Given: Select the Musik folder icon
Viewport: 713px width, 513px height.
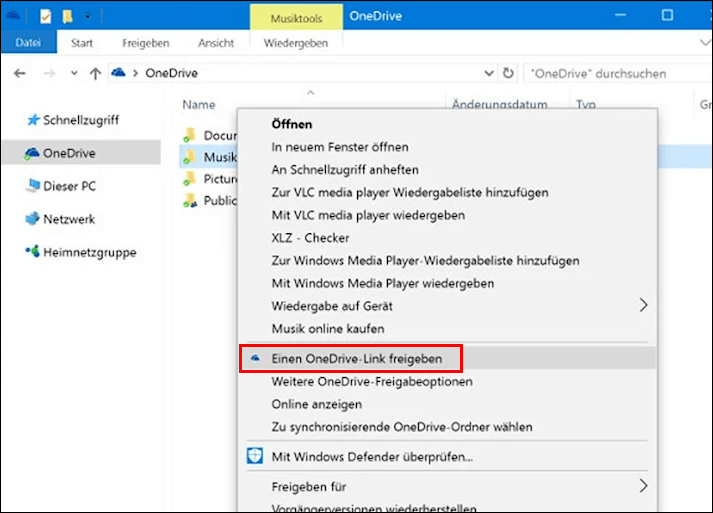Looking at the screenshot, I should [190, 157].
